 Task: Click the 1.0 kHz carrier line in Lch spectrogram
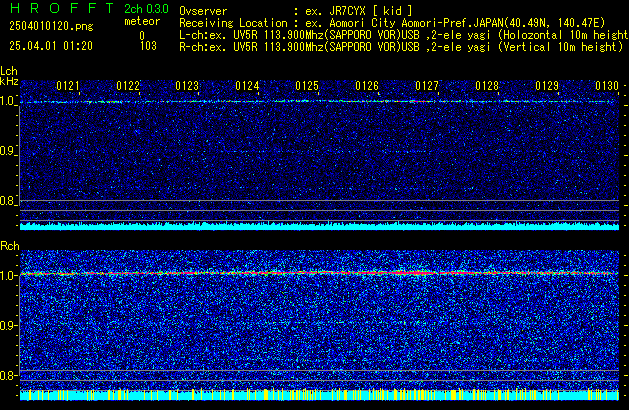coord(319,101)
